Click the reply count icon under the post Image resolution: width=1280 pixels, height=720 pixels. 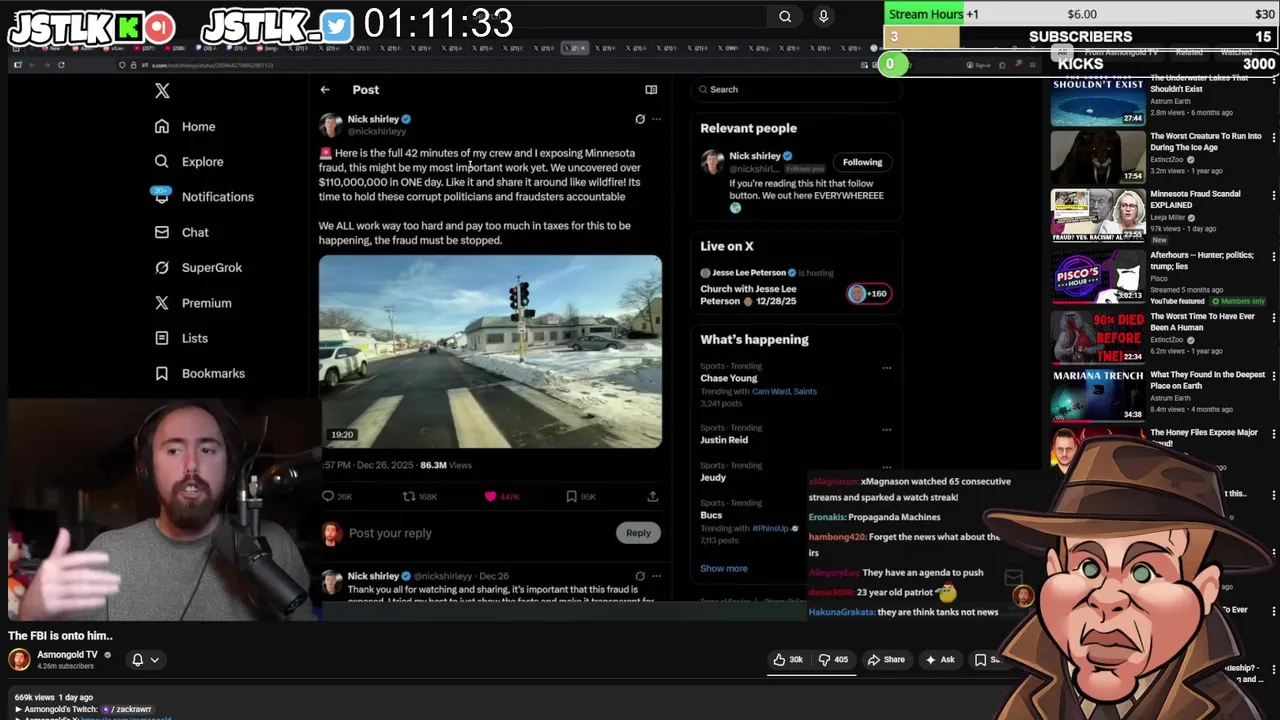click(328, 496)
